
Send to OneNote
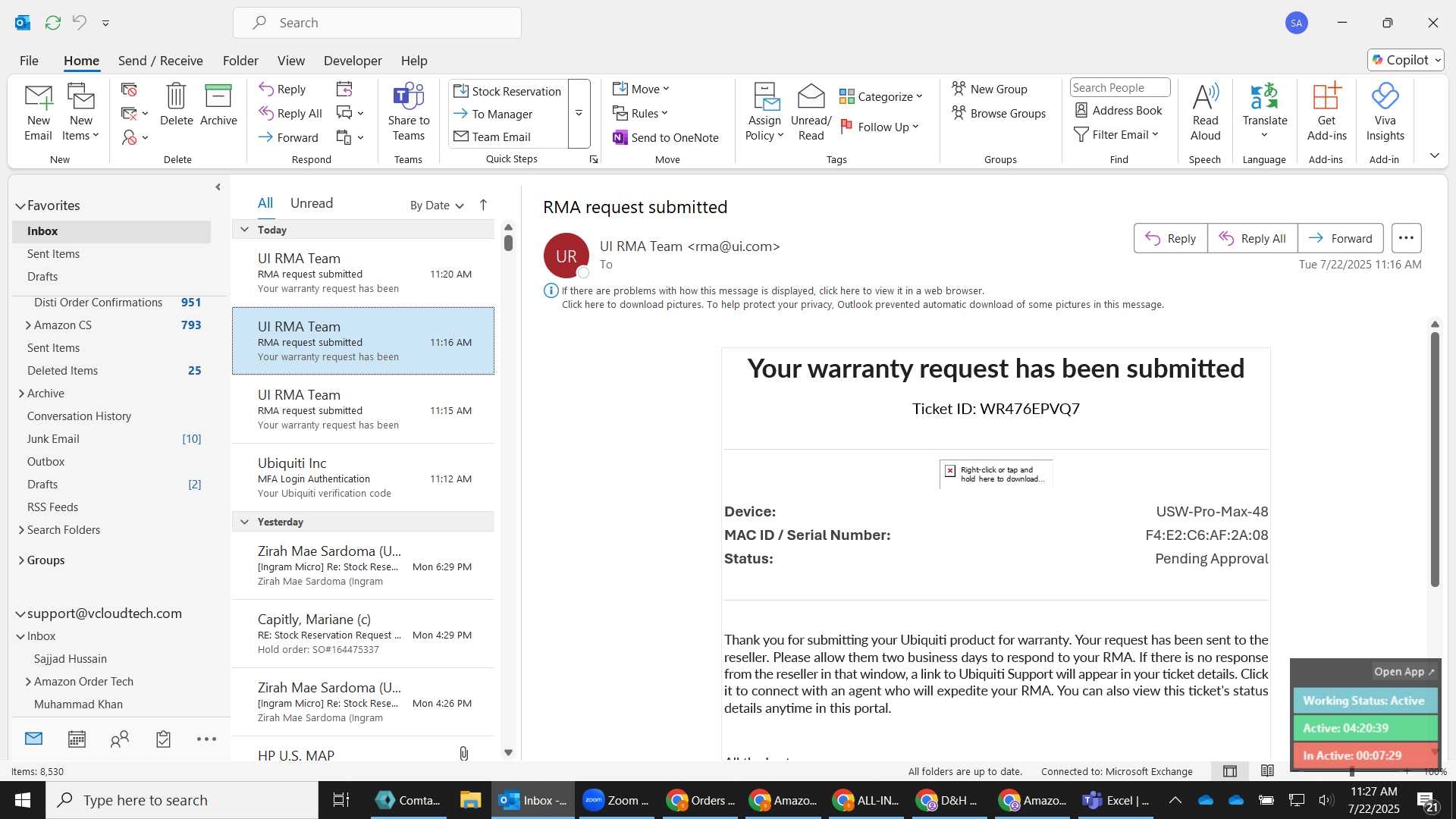click(x=666, y=137)
